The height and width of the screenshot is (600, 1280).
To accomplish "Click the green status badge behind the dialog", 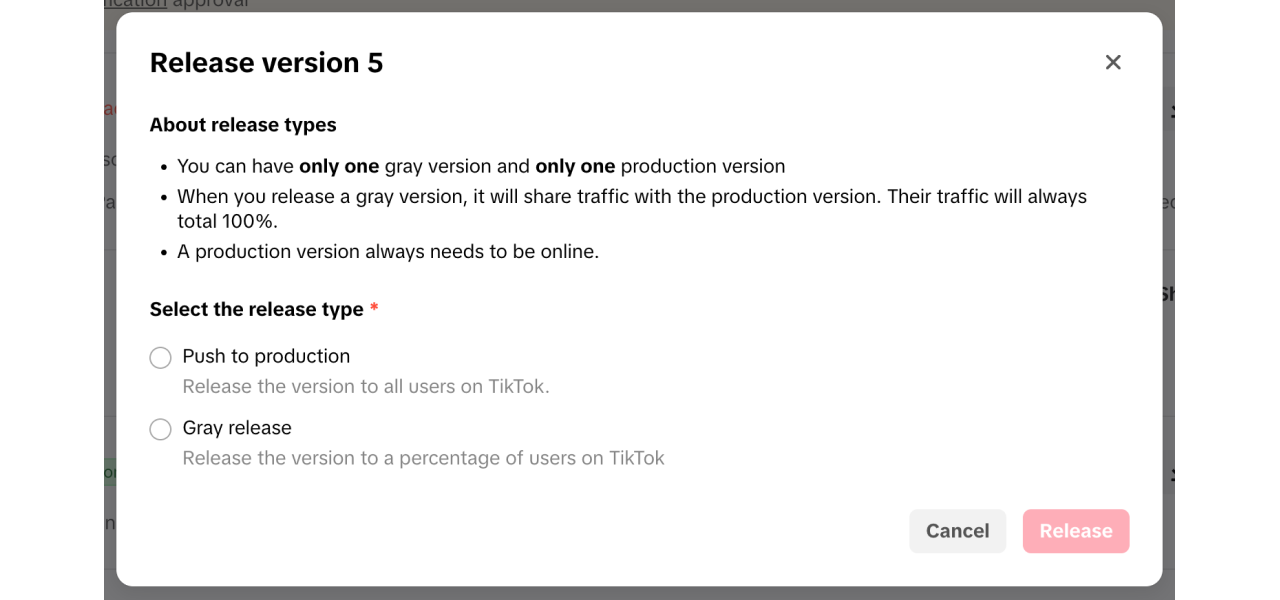I will [x=110, y=472].
